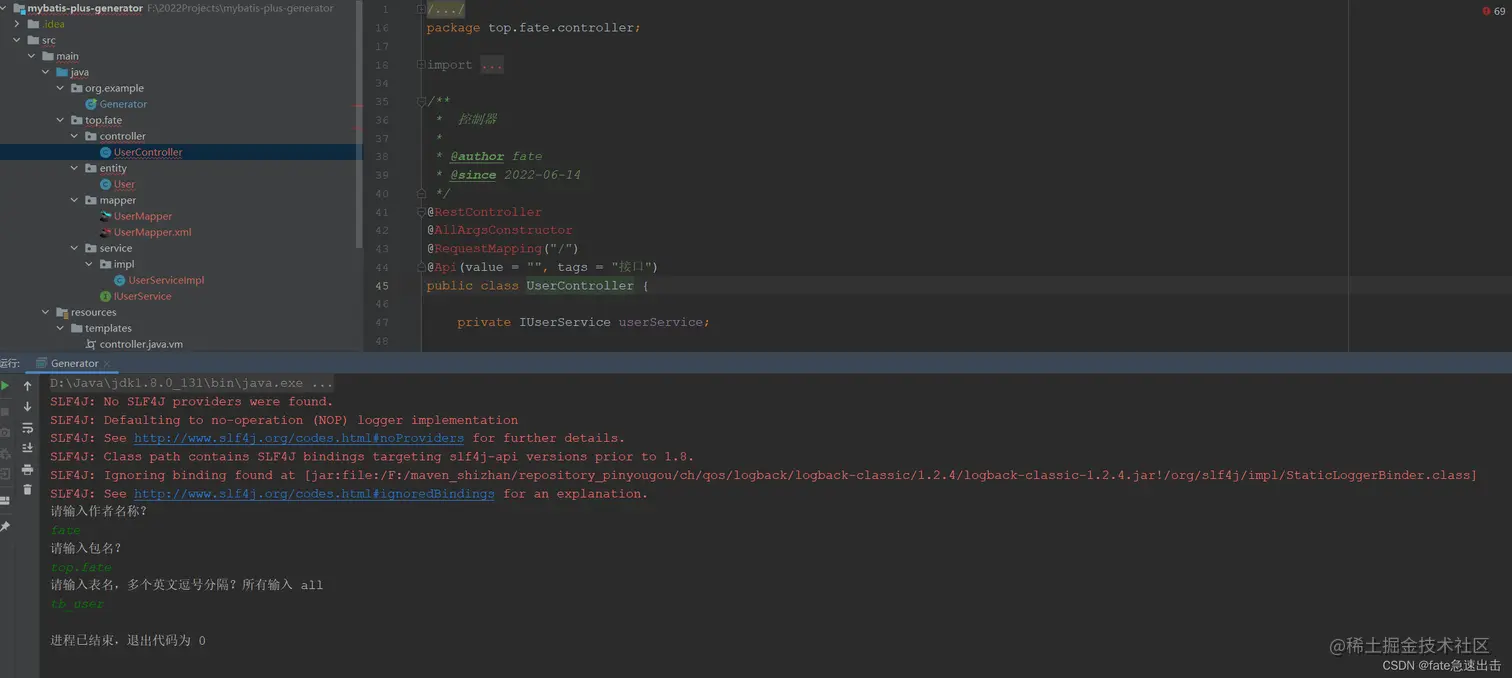This screenshot has width=1512, height=678.
Task: Expand the .idea folder
Action: point(18,24)
